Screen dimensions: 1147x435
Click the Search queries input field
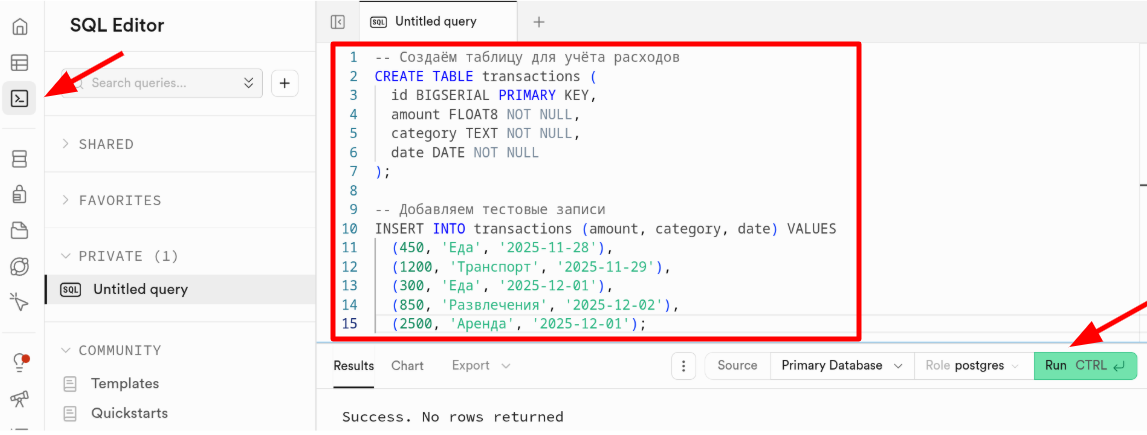[x=160, y=83]
